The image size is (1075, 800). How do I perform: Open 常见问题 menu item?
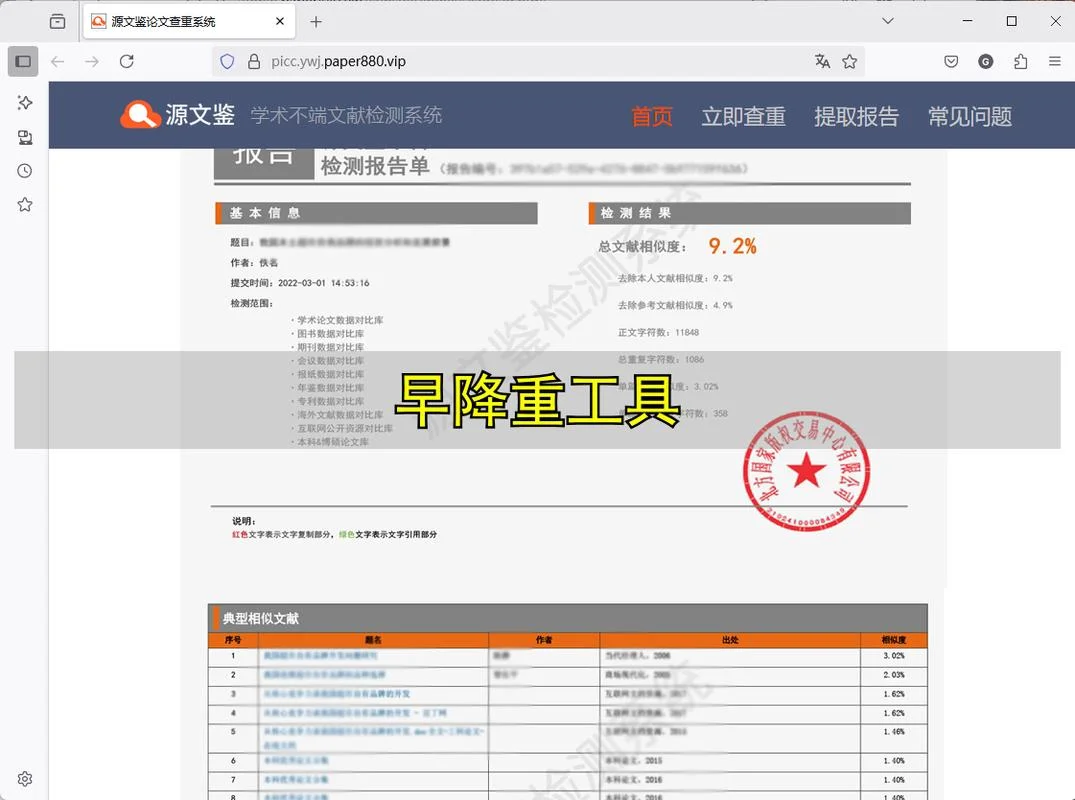coord(970,117)
